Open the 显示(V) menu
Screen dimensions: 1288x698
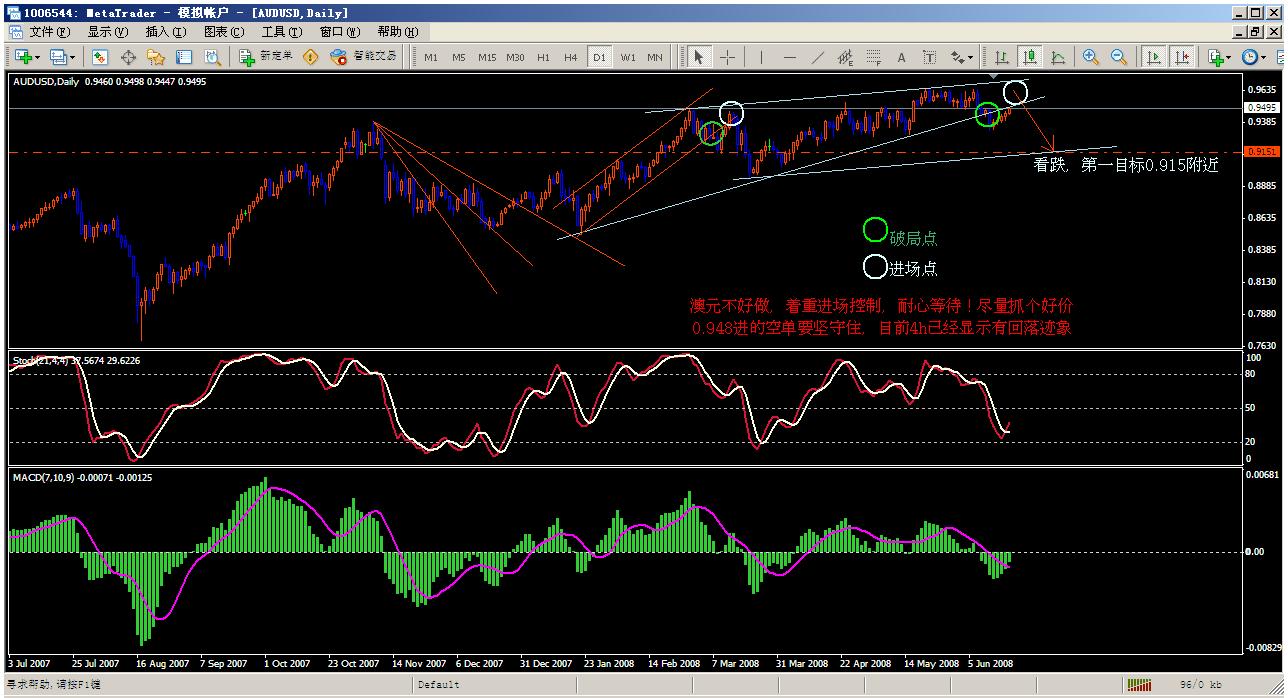(x=108, y=32)
